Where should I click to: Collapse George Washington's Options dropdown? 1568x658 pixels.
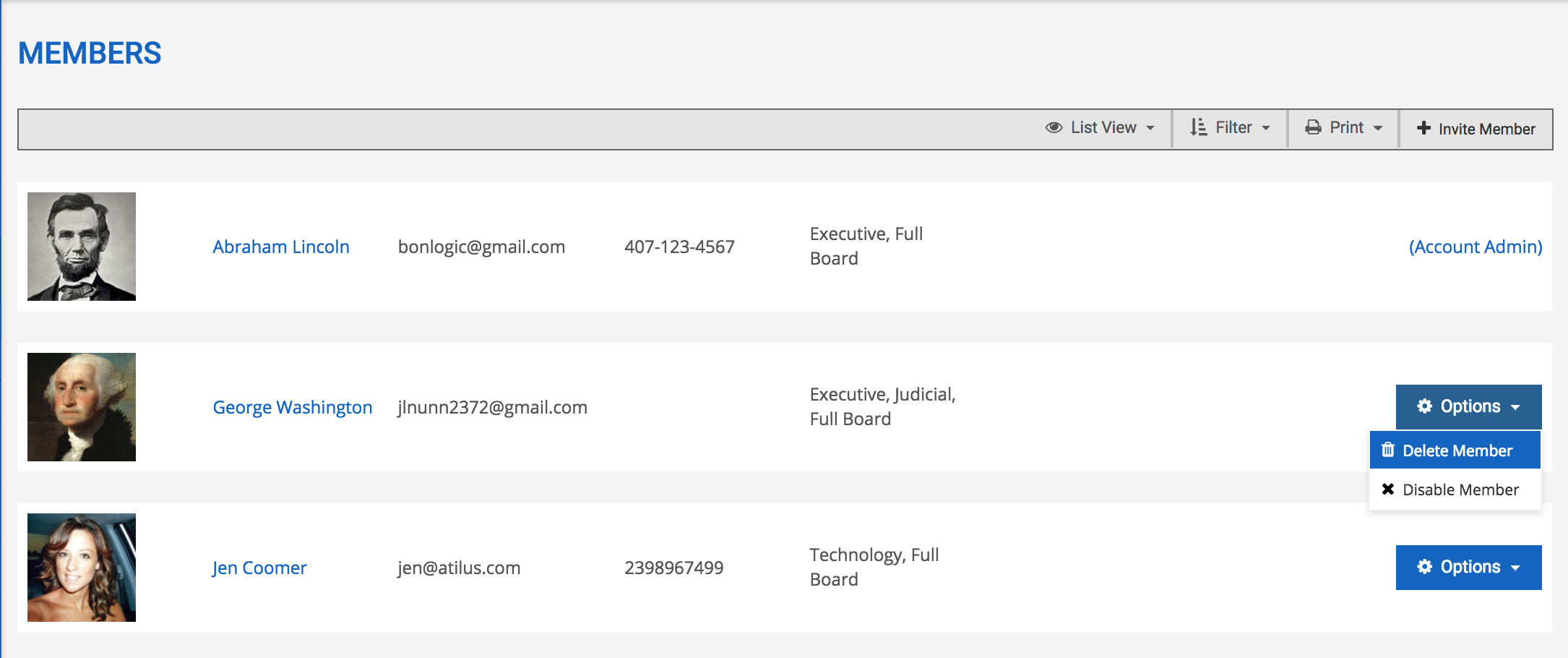[1468, 407]
